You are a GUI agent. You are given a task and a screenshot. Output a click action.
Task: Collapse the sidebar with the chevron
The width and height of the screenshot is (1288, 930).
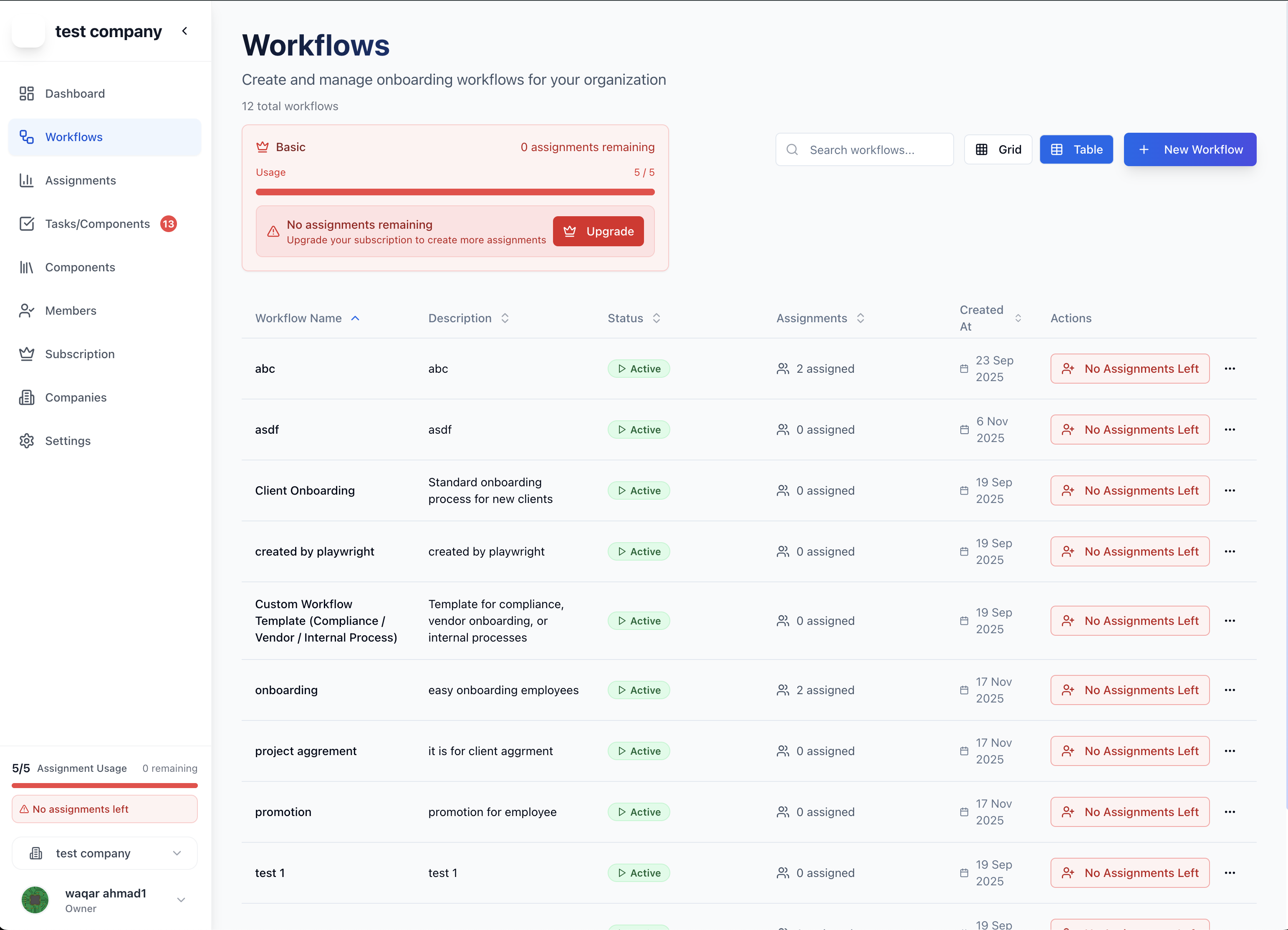pos(184,31)
